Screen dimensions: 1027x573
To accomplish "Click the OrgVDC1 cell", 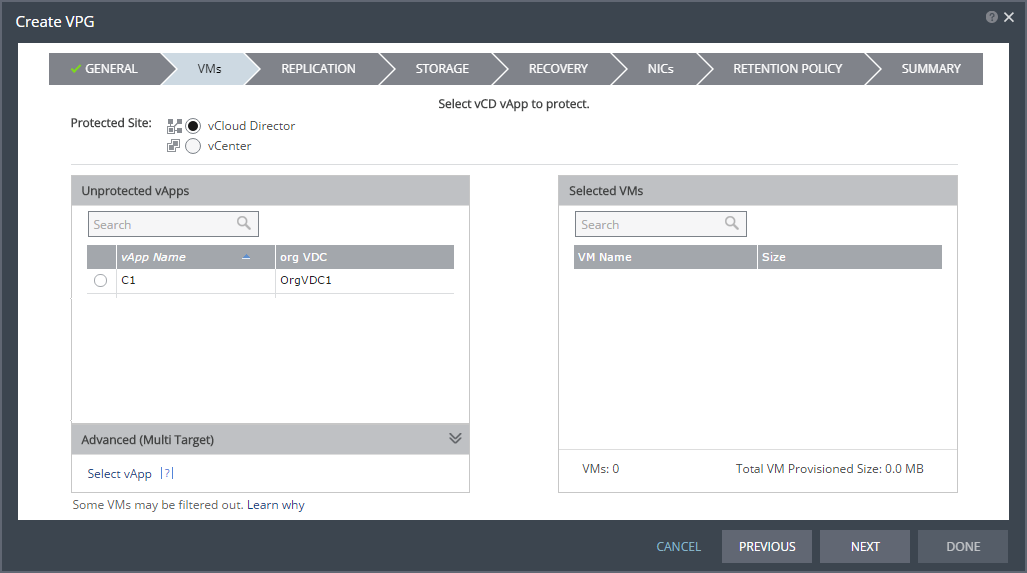I will tap(365, 280).
